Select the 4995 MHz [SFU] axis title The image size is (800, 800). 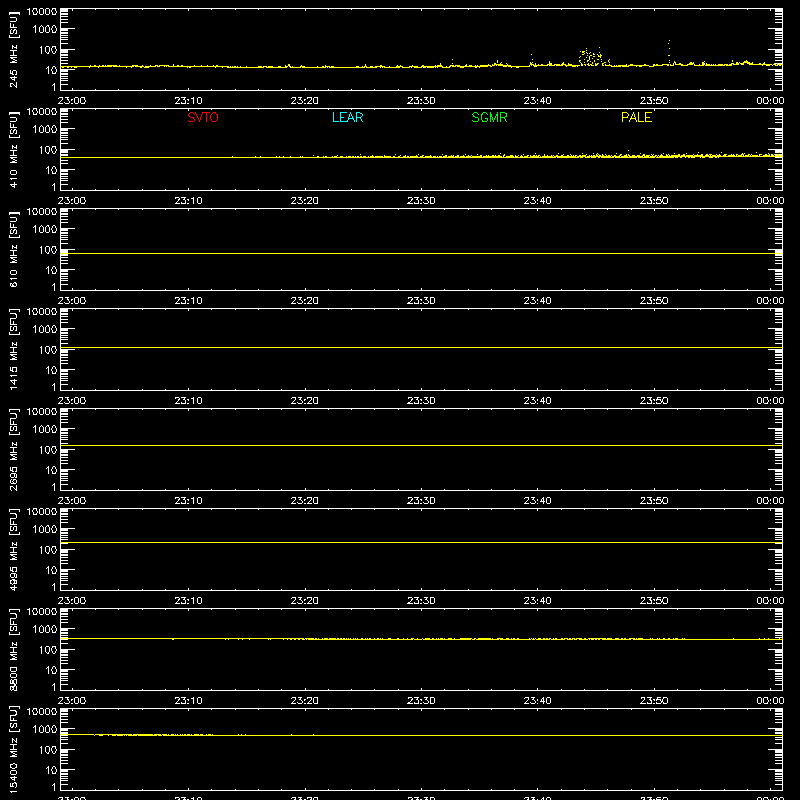(x=14, y=549)
